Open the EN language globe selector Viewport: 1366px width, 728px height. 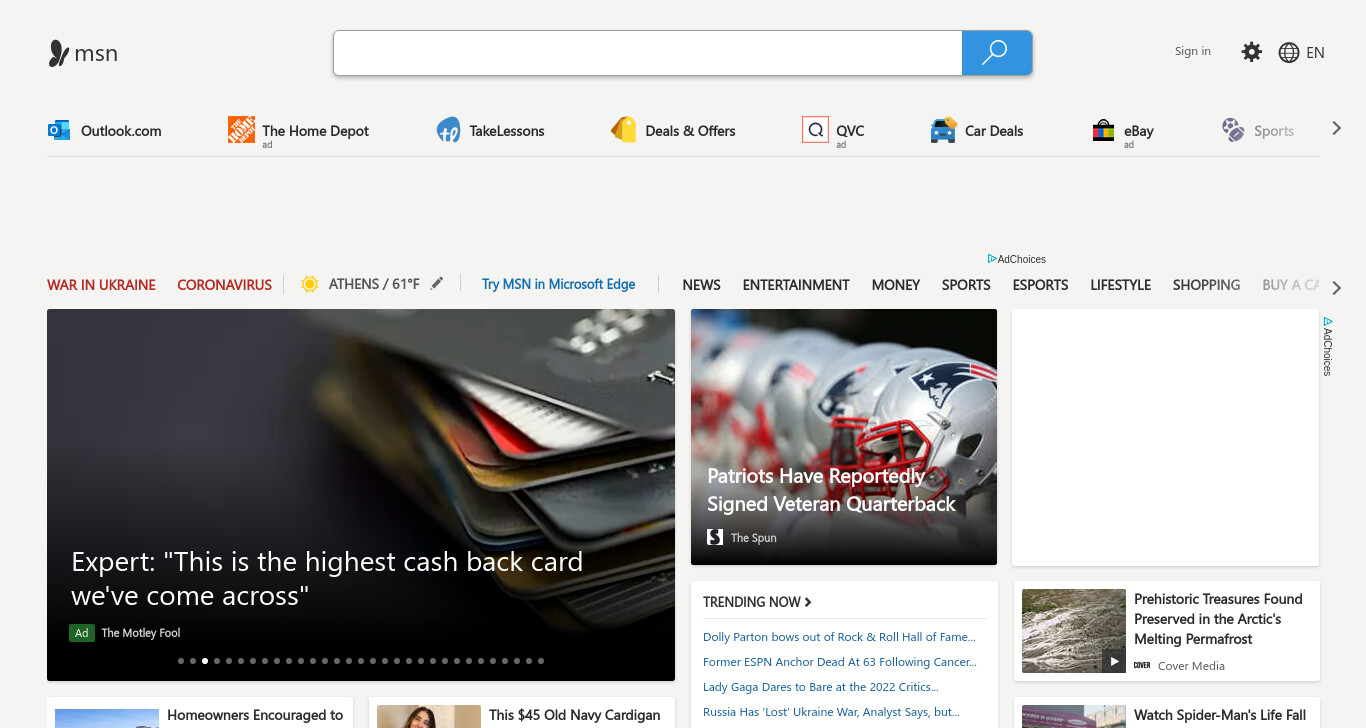[1301, 53]
